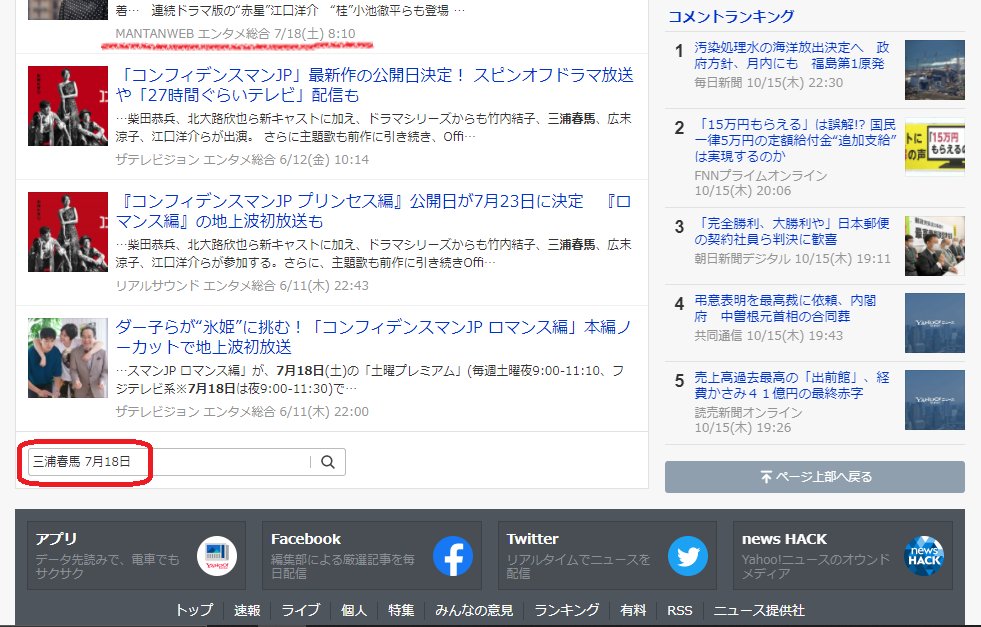The image size is (981, 627).
Task: Open ranking 2 「15万円もらえる」は誤解!?
Action: (795, 140)
